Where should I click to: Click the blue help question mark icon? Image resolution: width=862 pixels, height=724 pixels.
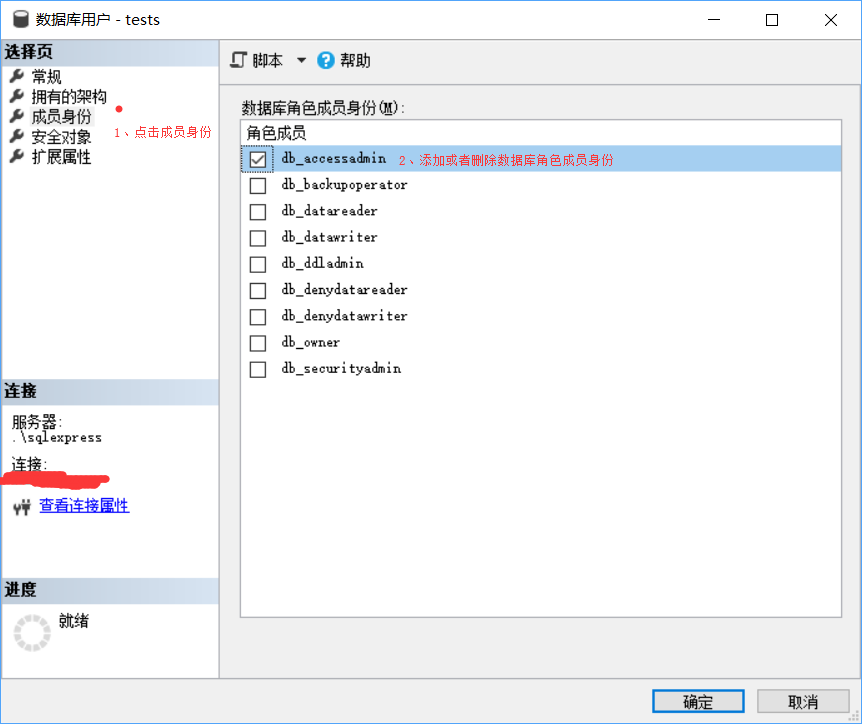pyautogui.click(x=325, y=60)
